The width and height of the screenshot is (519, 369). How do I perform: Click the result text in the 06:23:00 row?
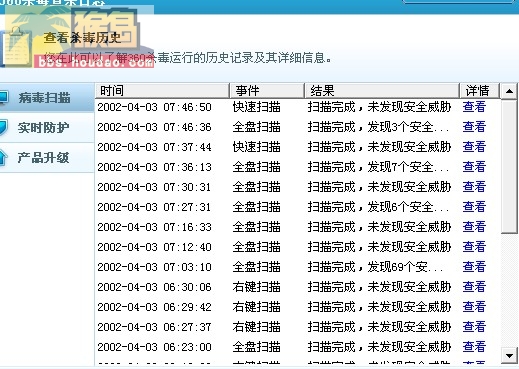pyautogui.click(x=379, y=347)
